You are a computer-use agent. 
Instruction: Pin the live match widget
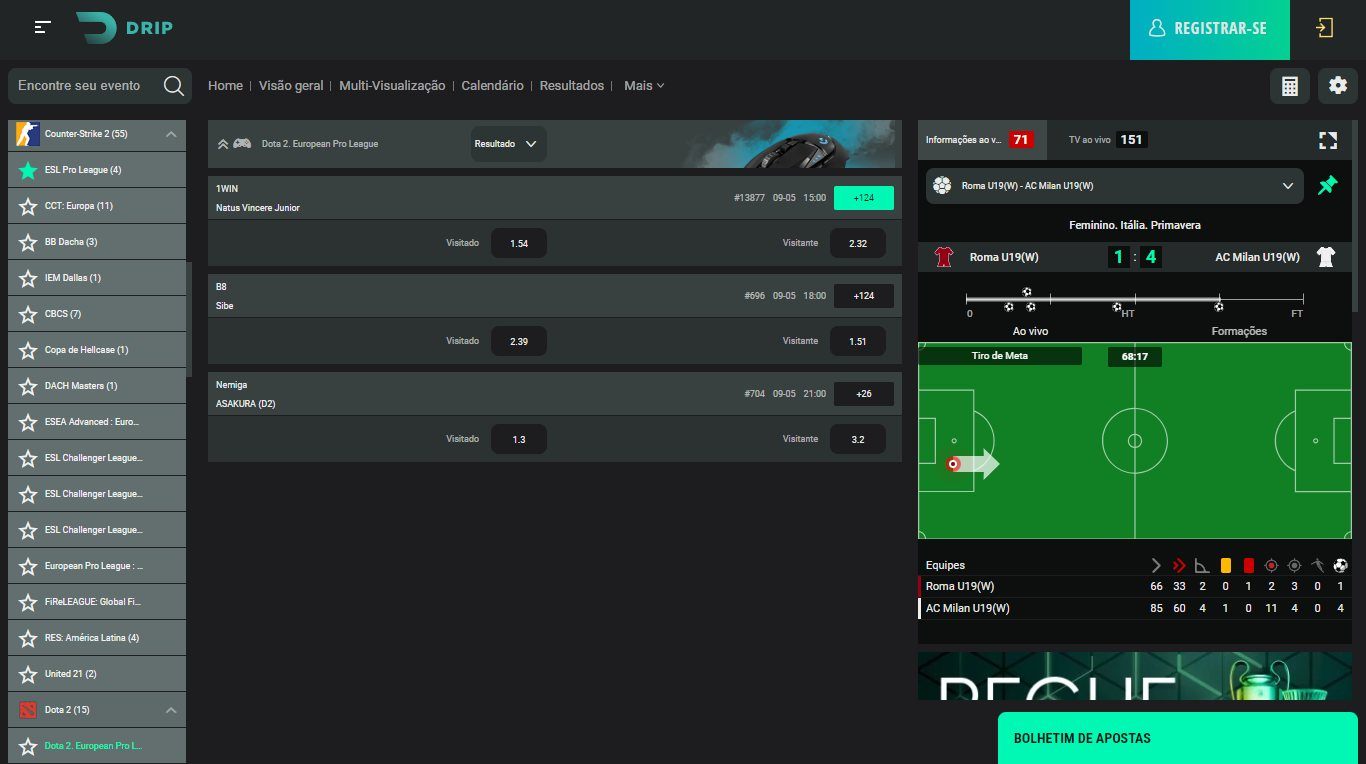(x=1328, y=186)
